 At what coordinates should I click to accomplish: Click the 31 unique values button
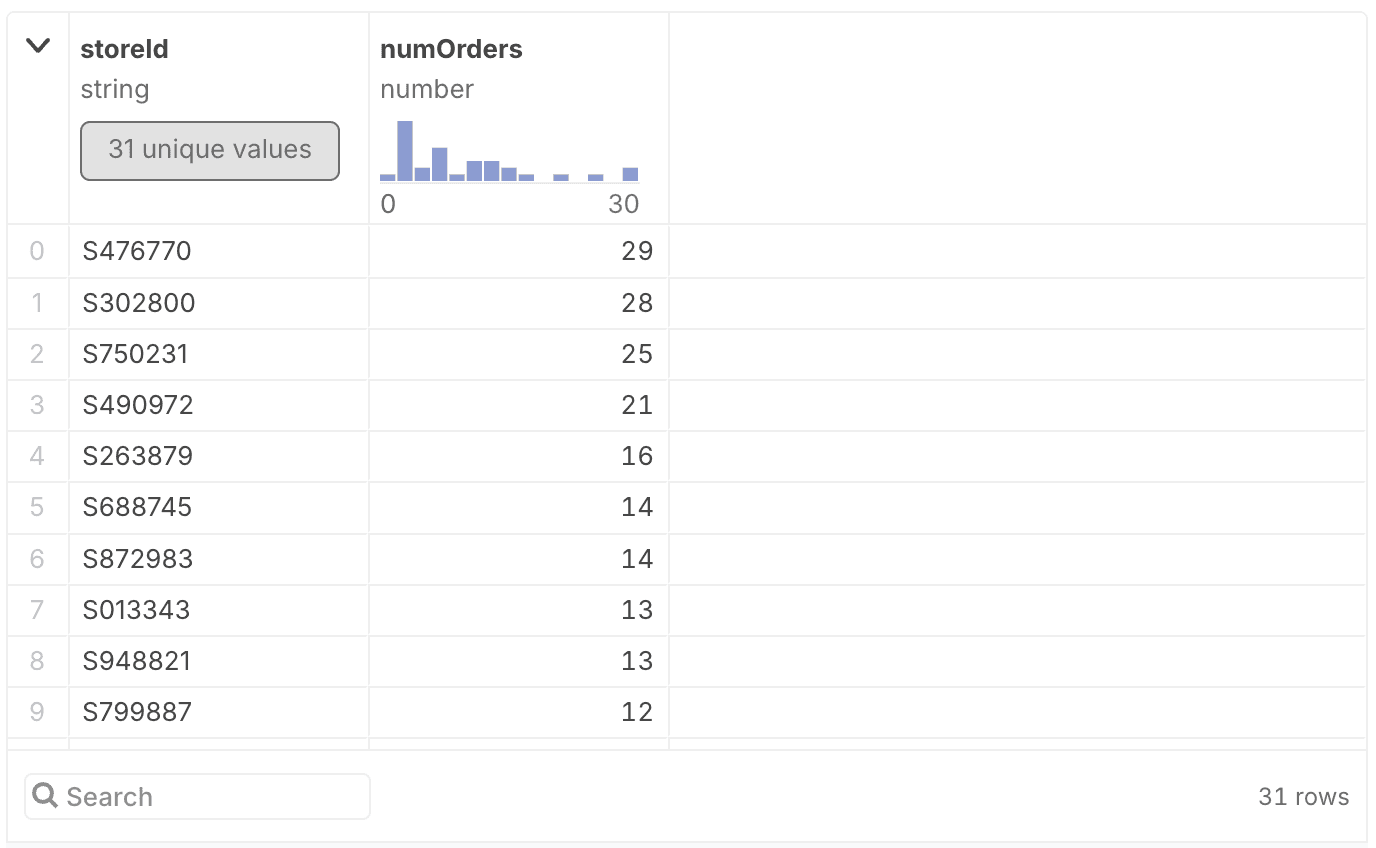[210, 150]
